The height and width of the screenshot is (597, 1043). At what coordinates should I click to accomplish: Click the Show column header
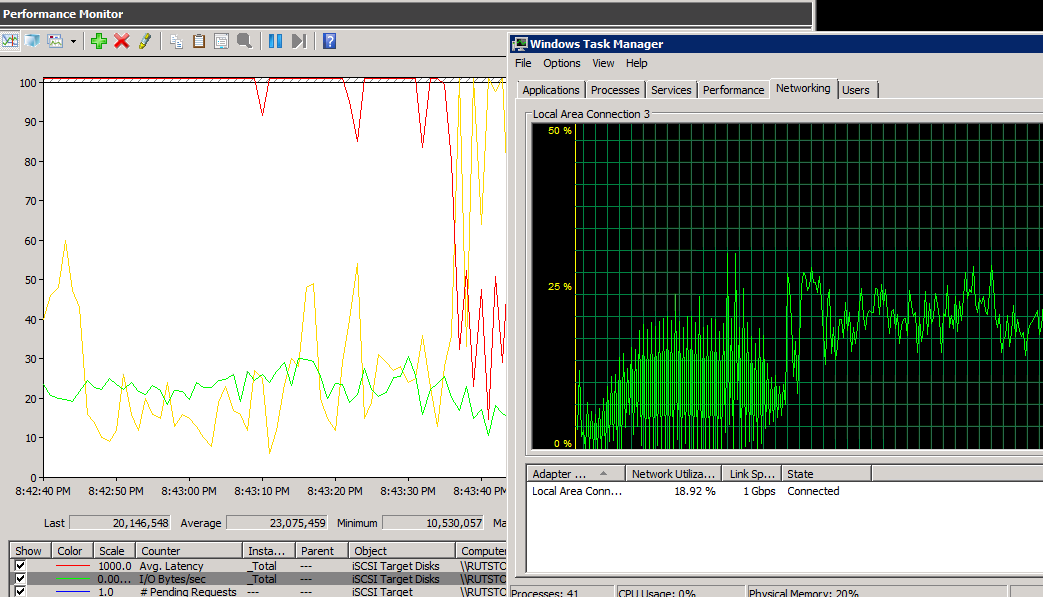tap(29, 551)
